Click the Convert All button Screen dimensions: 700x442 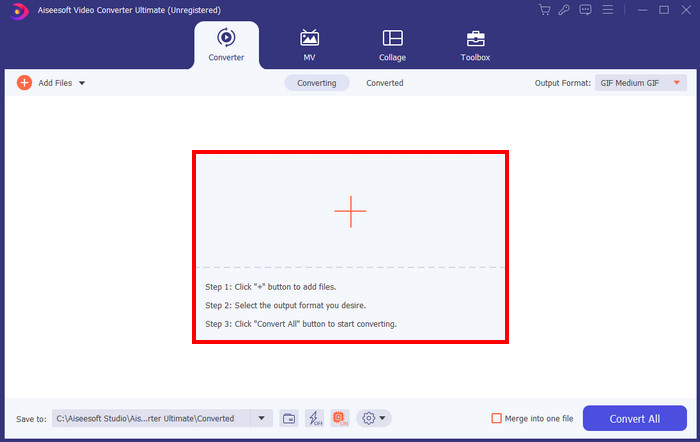634,418
